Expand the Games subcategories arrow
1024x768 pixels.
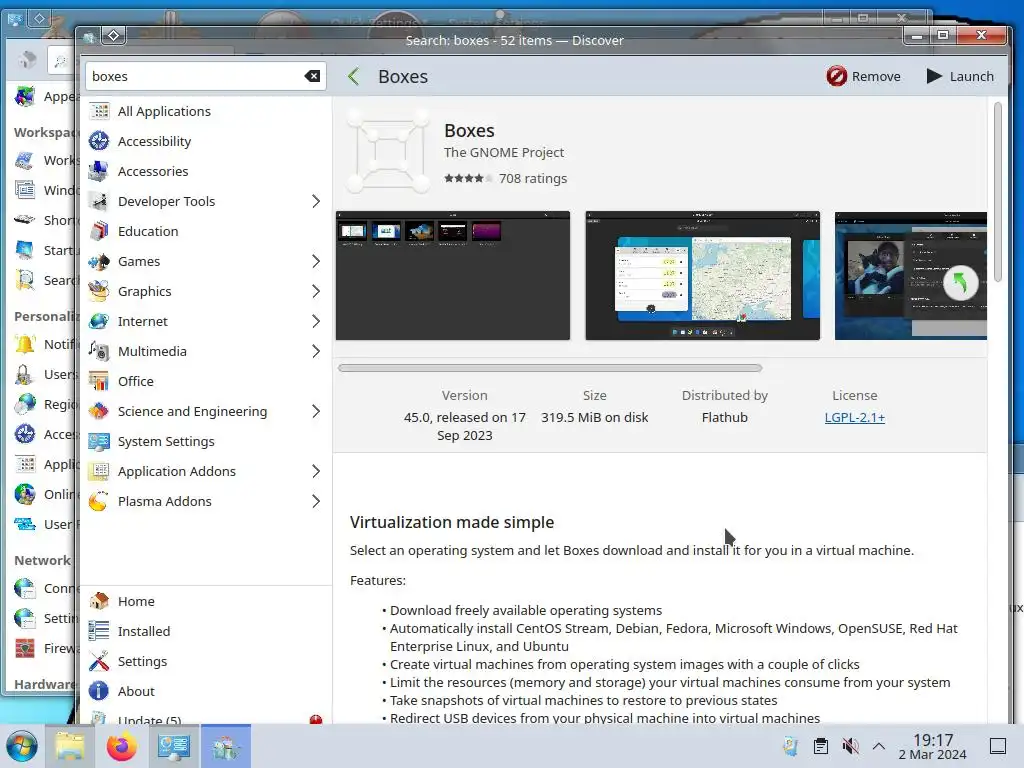[316, 261]
